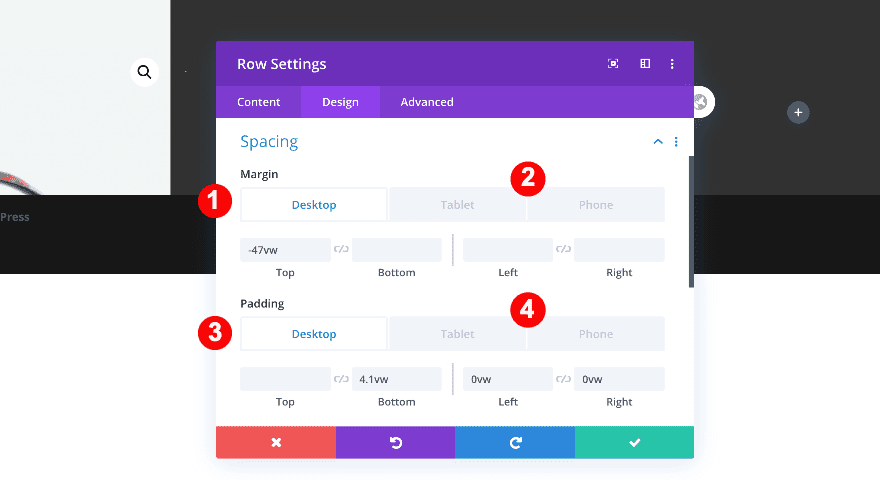Click the settings panel vertical scrollbar
The image size is (880, 481).
point(689,220)
